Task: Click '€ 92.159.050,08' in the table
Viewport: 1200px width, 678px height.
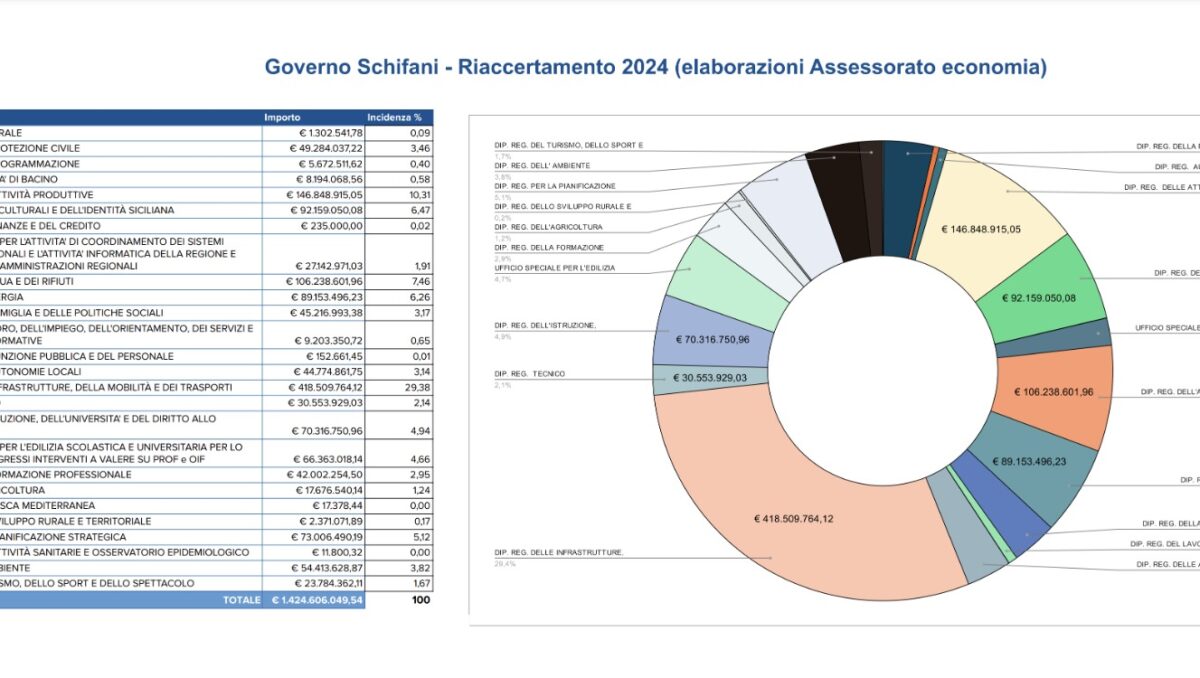Action: (x=327, y=210)
